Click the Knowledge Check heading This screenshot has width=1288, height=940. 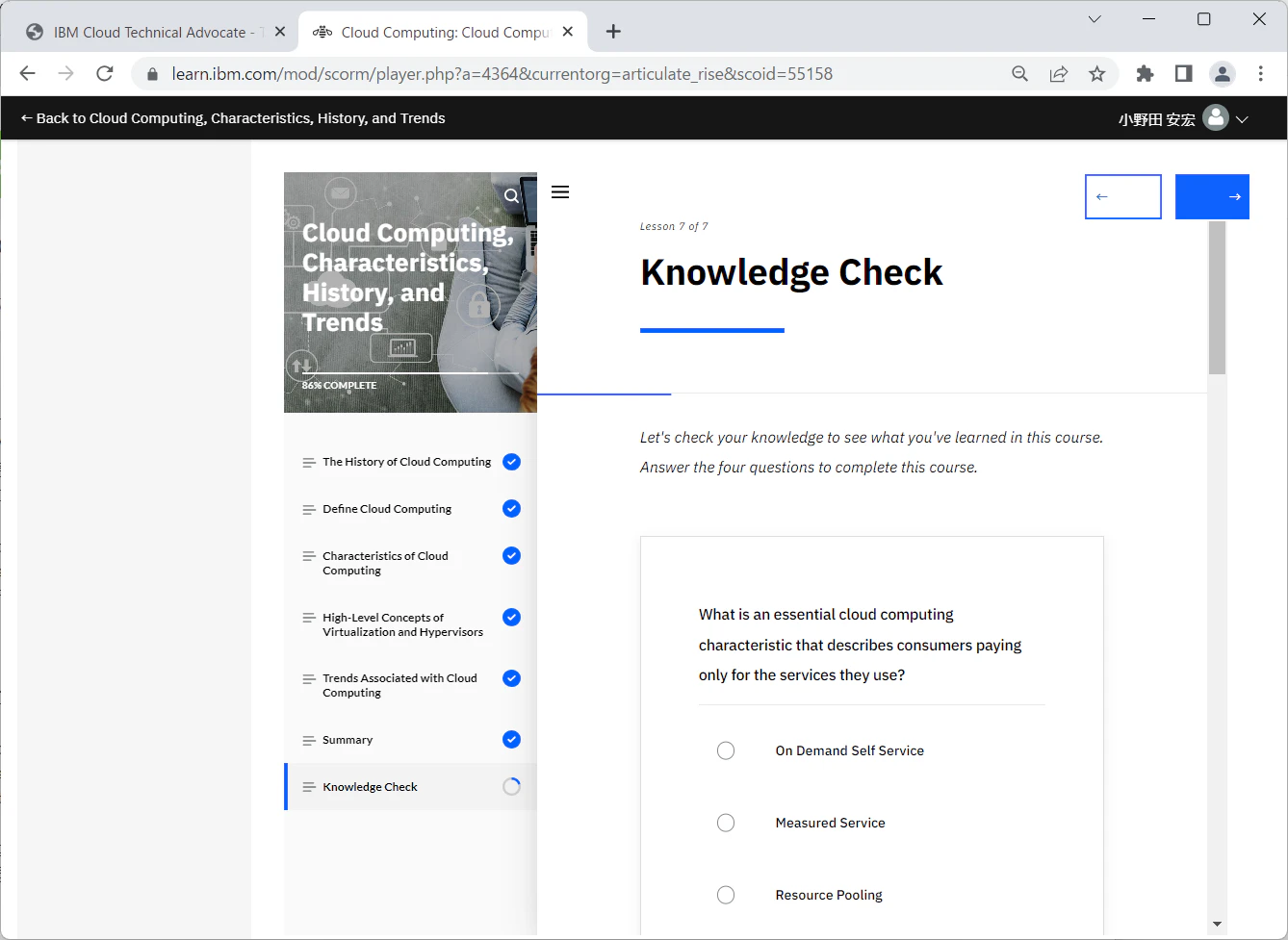point(791,273)
